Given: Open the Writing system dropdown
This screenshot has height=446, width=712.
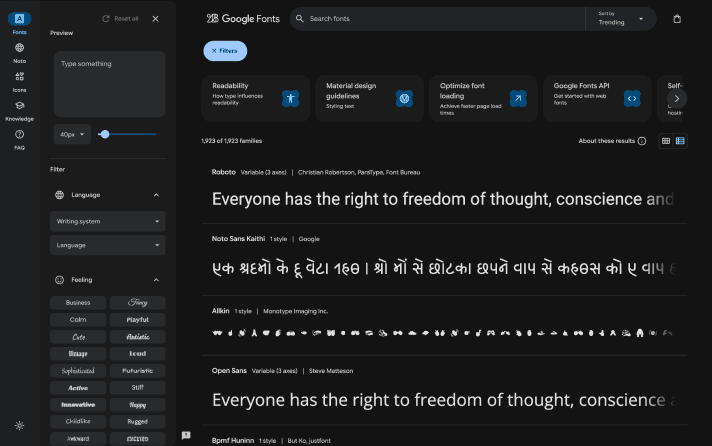Looking at the screenshot, I should pyautogui.click(x=108, y=222).
